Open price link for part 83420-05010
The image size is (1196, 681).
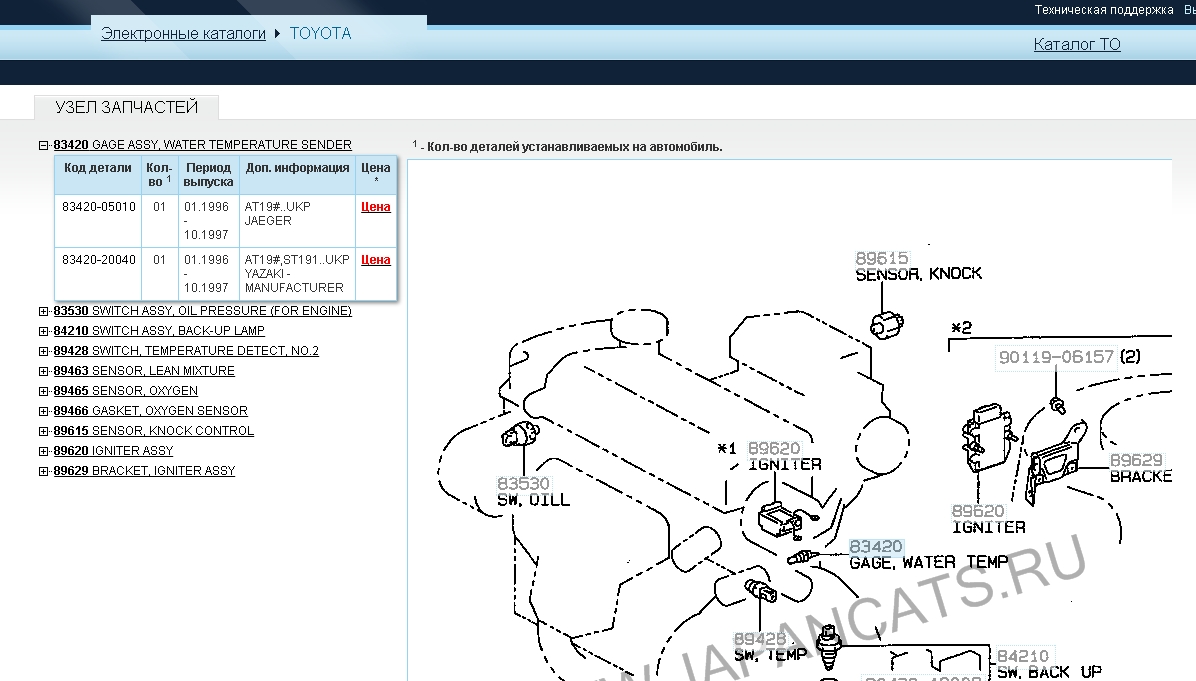[375, 207]
